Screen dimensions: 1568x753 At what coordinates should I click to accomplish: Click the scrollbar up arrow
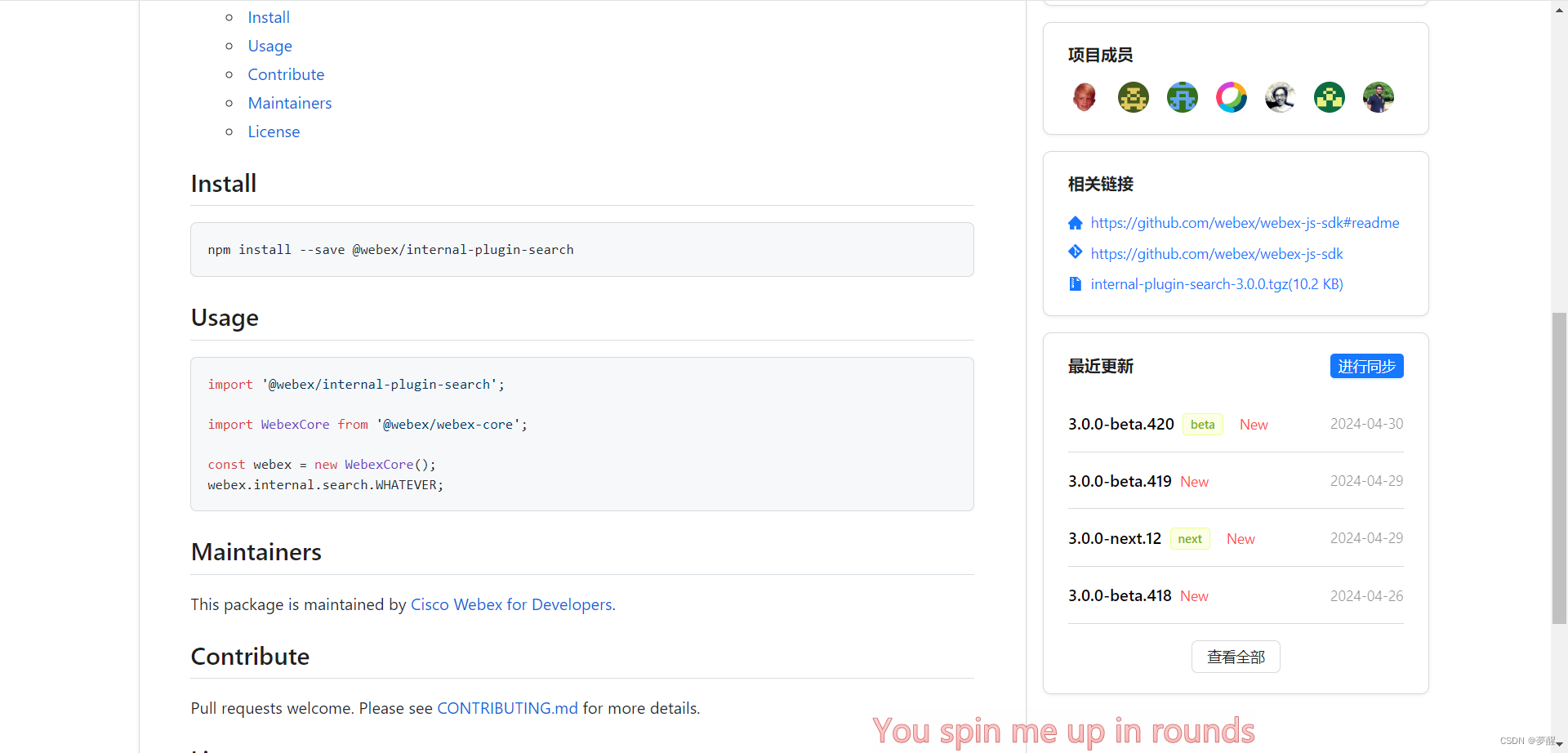1558,9
